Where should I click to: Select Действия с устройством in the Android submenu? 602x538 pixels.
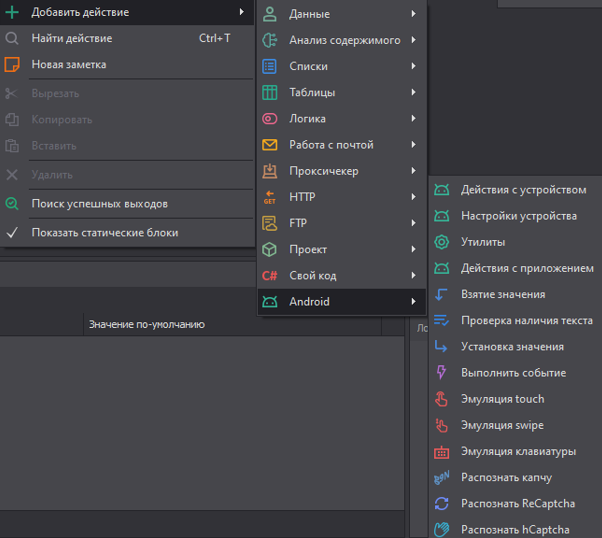tap(515, 190)
